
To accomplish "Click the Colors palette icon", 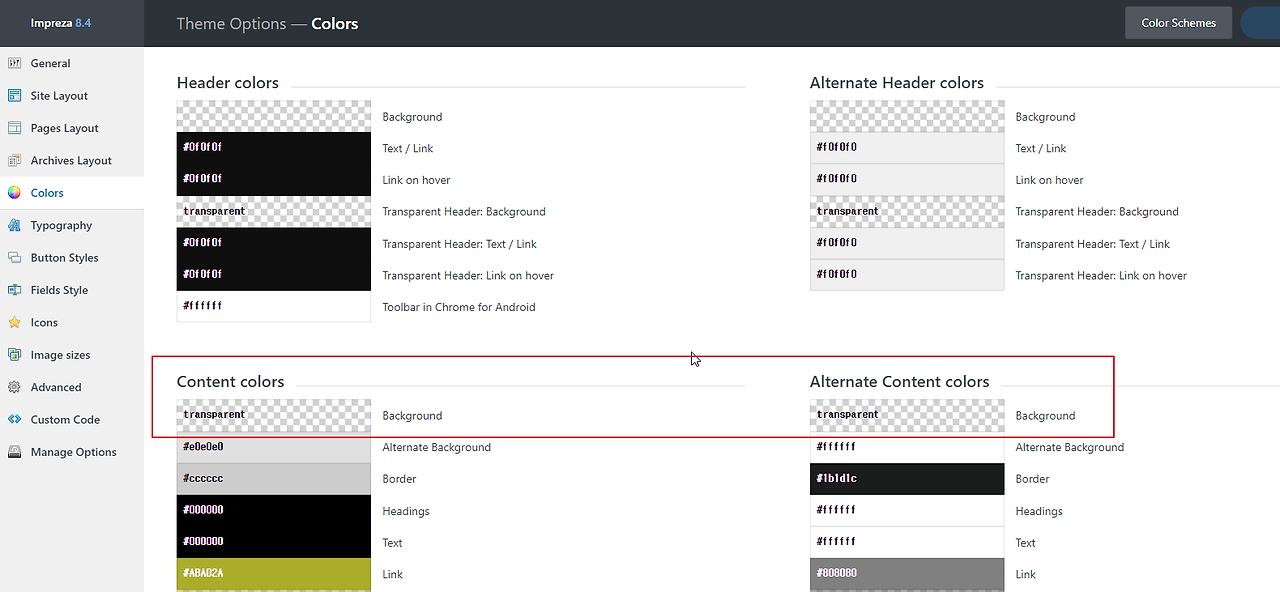I will tap(14, 193).
